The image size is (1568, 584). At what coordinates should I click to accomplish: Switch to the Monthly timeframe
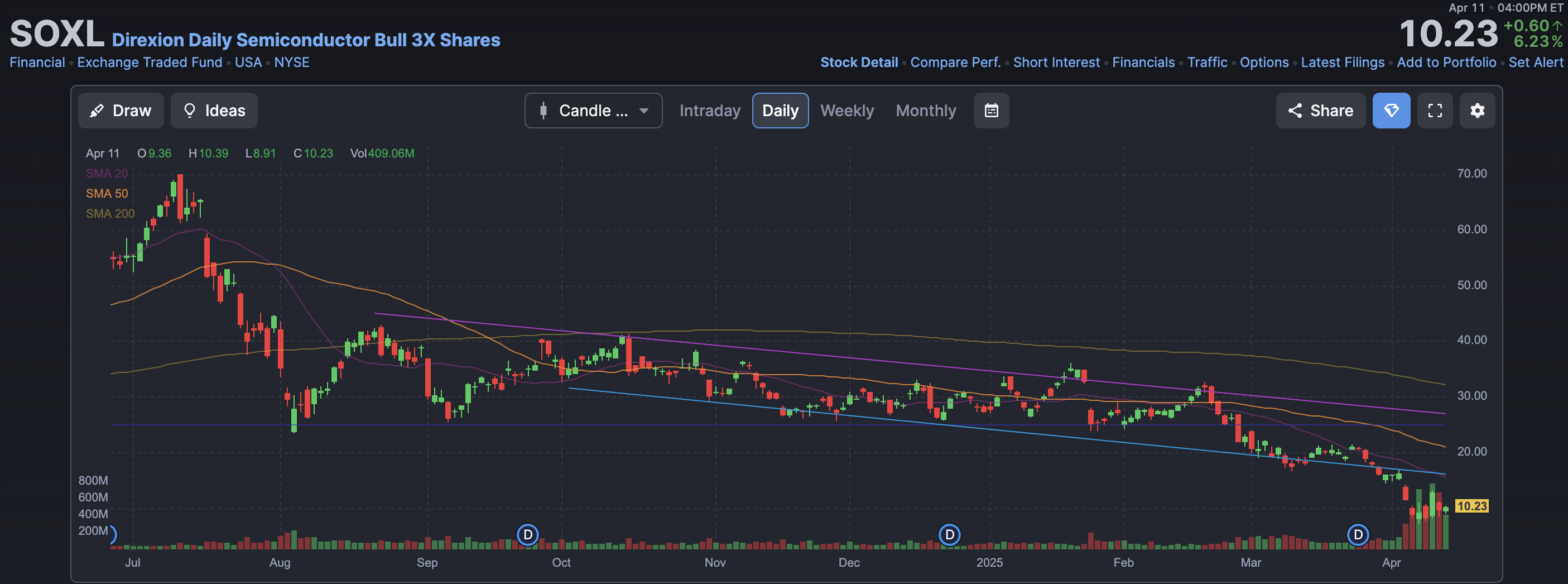point(926,110)
